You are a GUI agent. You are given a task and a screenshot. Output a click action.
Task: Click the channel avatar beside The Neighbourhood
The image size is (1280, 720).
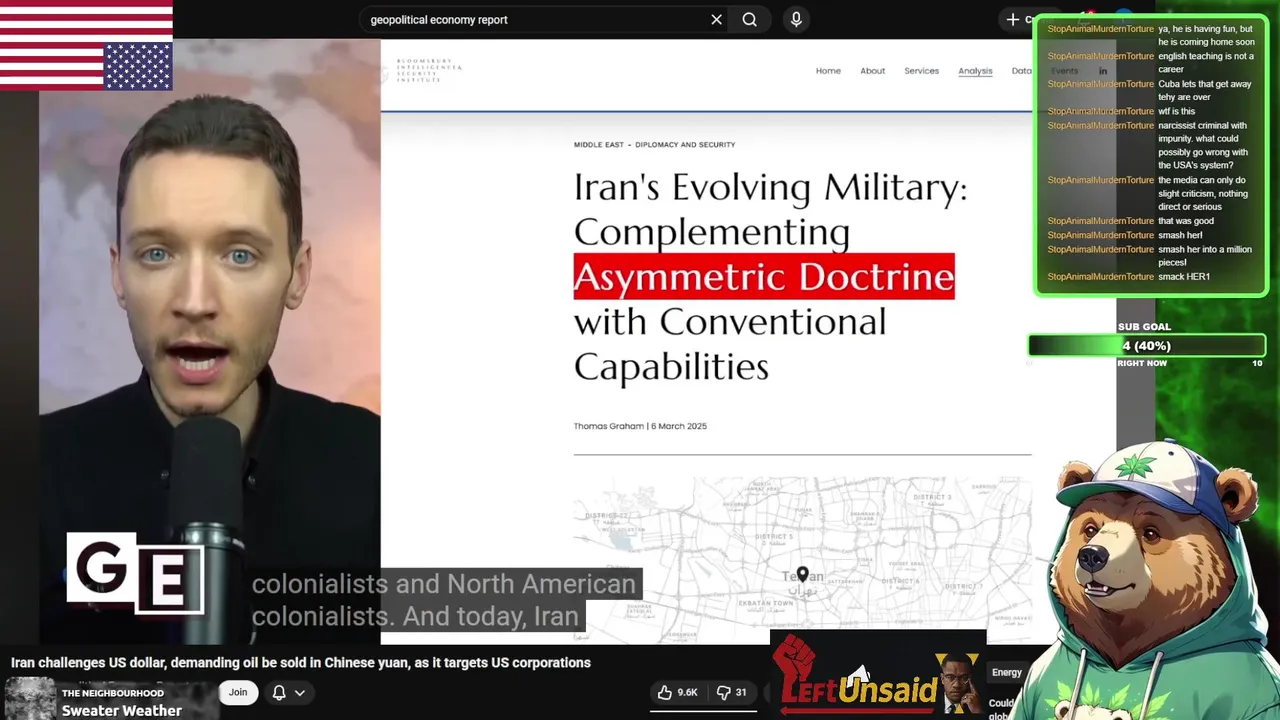point(30,698)
